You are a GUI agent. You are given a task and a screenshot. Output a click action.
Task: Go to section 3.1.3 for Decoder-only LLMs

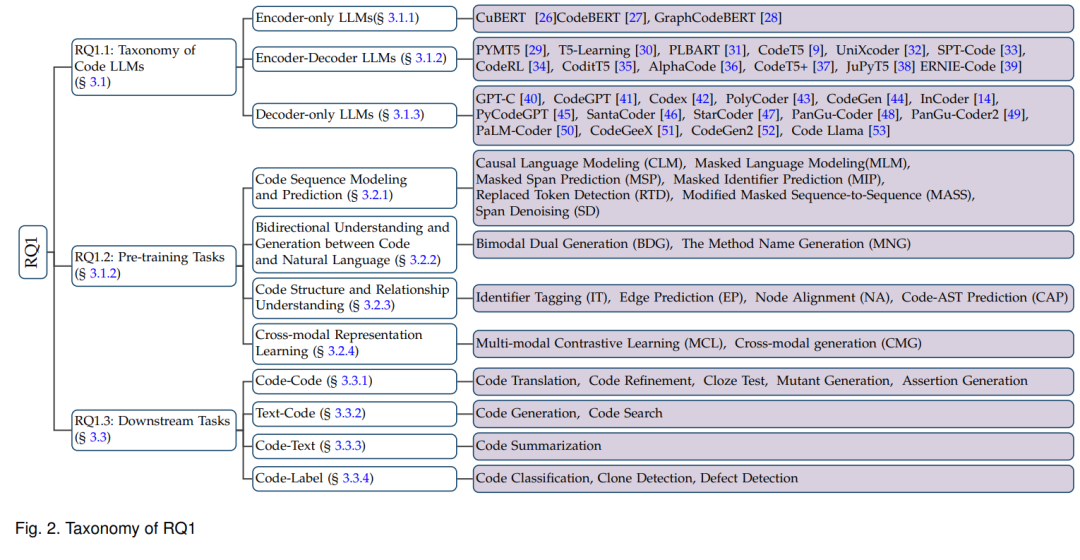(406, 115)
